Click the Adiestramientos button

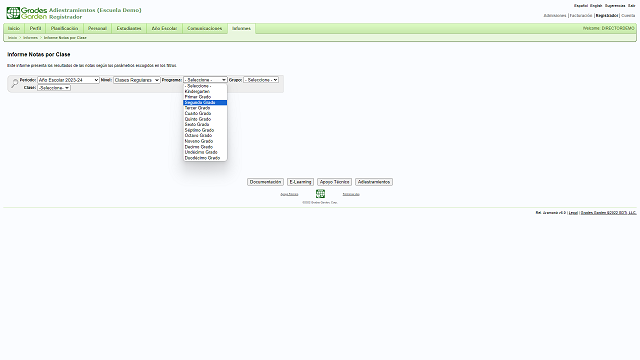(x=374, y=182)
